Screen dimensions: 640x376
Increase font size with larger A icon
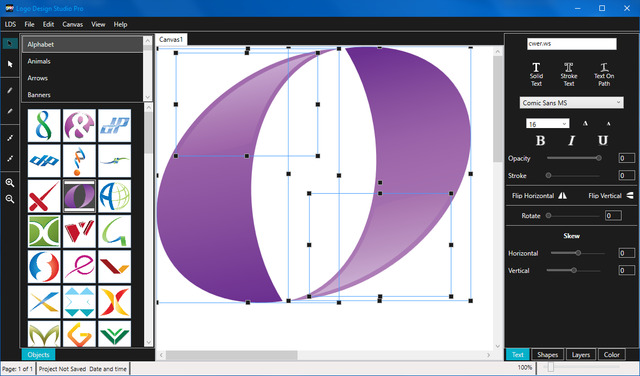click(x=585, y=123)
